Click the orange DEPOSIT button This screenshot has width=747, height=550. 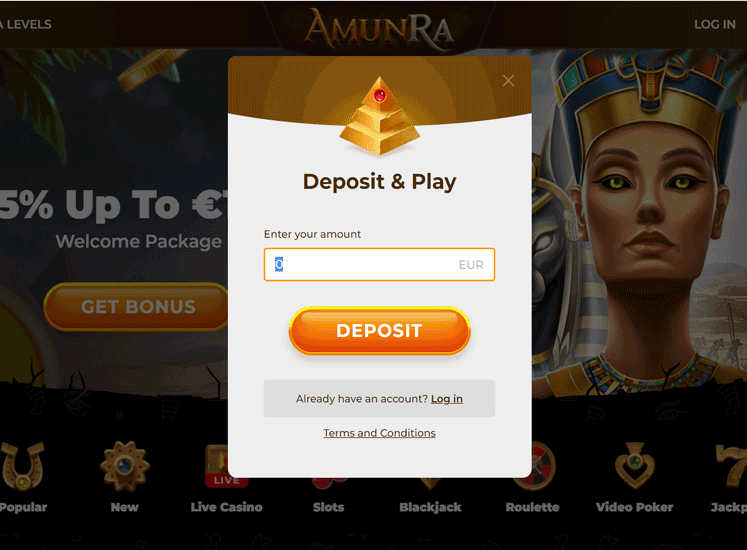click(380, 331)
